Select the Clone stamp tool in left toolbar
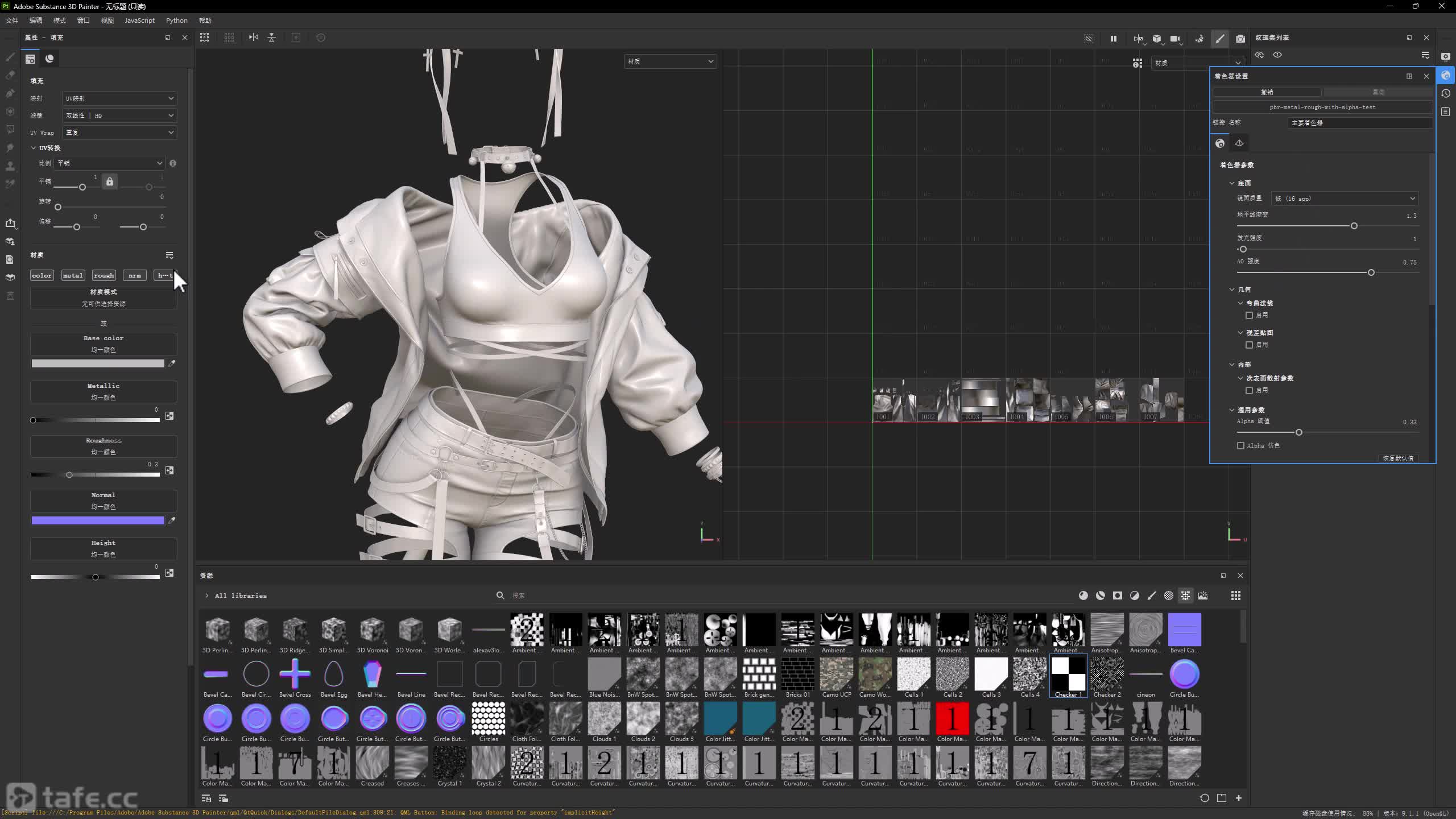This screenshot has height=819, width=1456. tap(10, 166)
